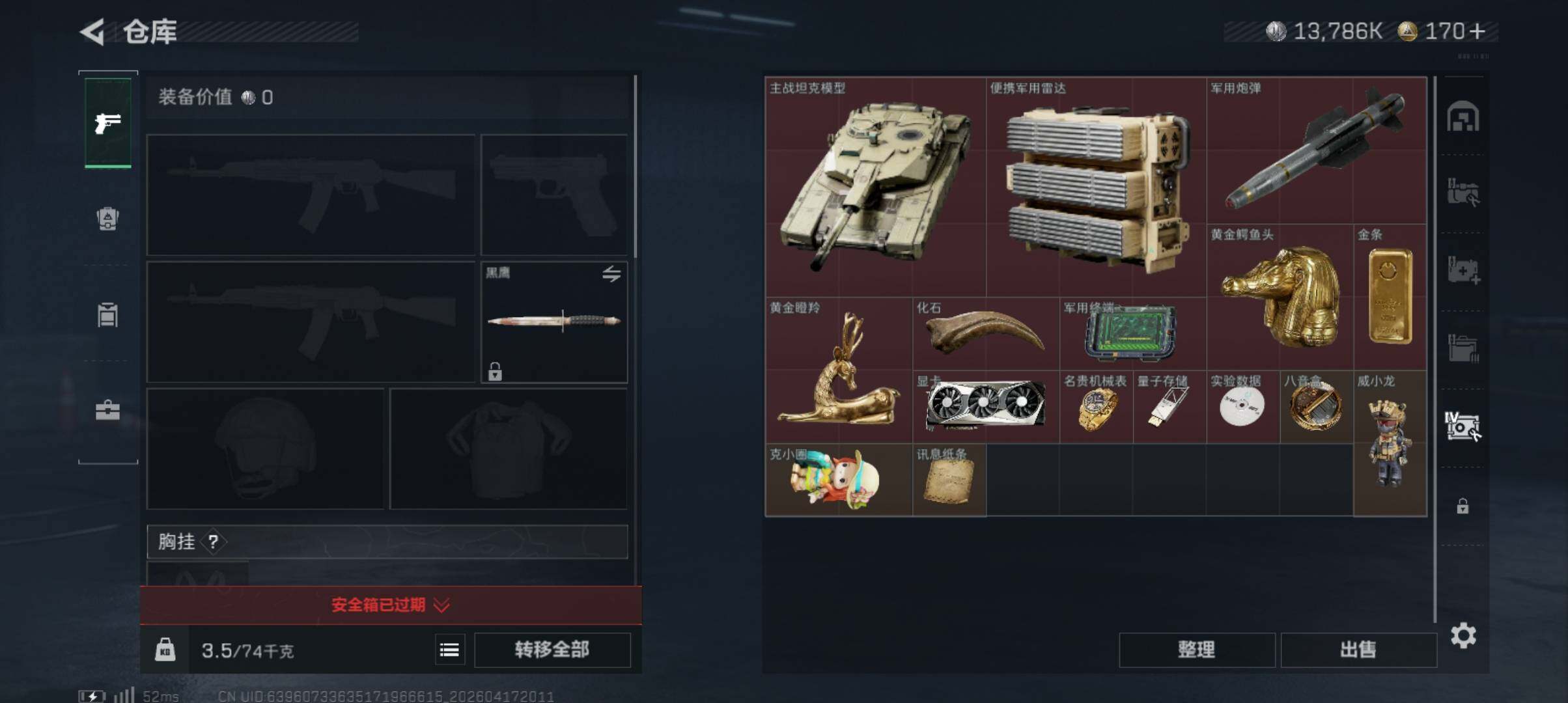The image size is (1568, 703).
Task: Open the chest rig clipboard sidebar icon
Action: 107,314
